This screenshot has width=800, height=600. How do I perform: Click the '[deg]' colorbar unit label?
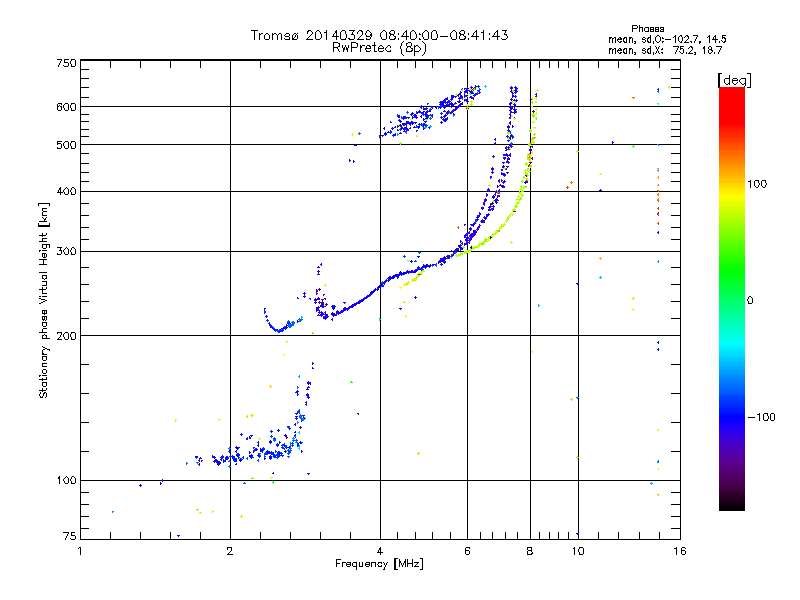click(x=734, y=80)
